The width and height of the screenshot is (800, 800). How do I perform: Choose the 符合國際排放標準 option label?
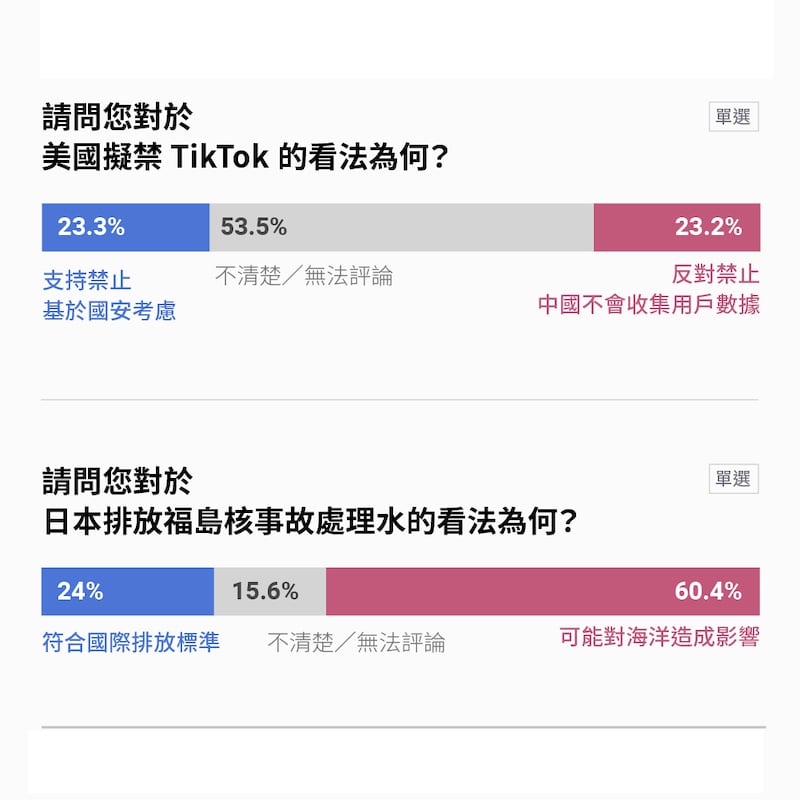[x=131, y=641]
